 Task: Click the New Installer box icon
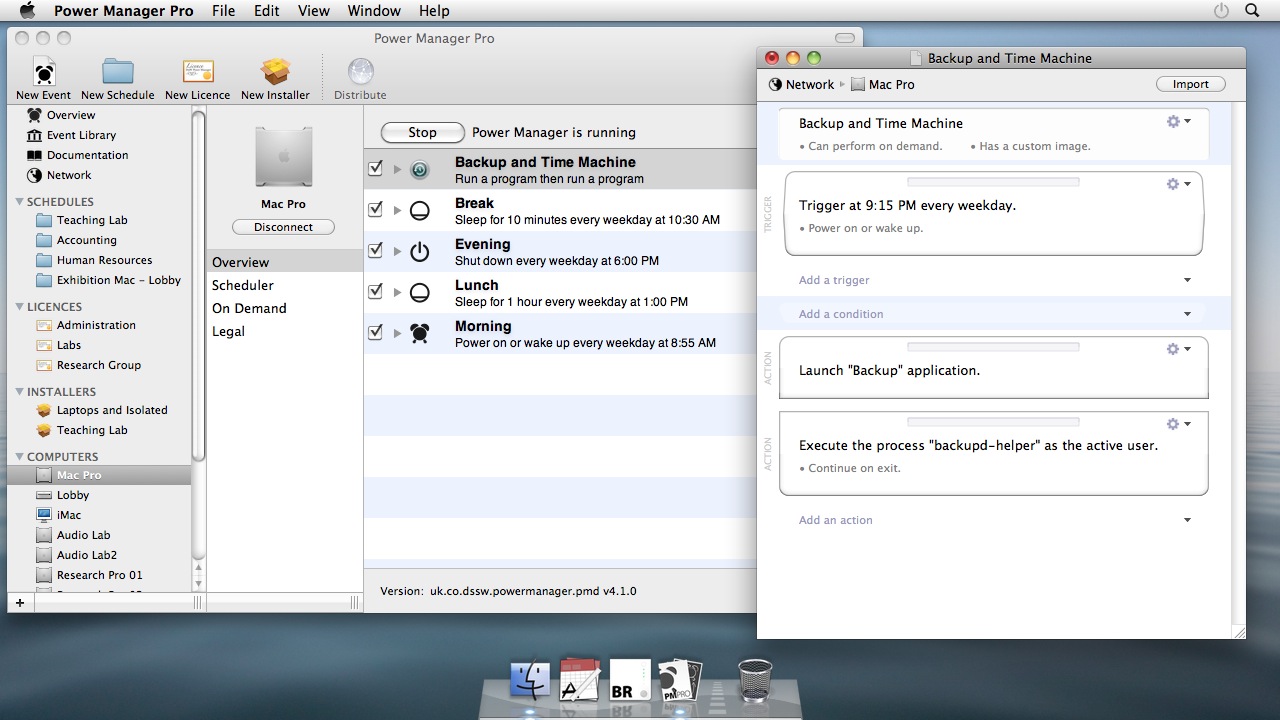tap(275, 72)
